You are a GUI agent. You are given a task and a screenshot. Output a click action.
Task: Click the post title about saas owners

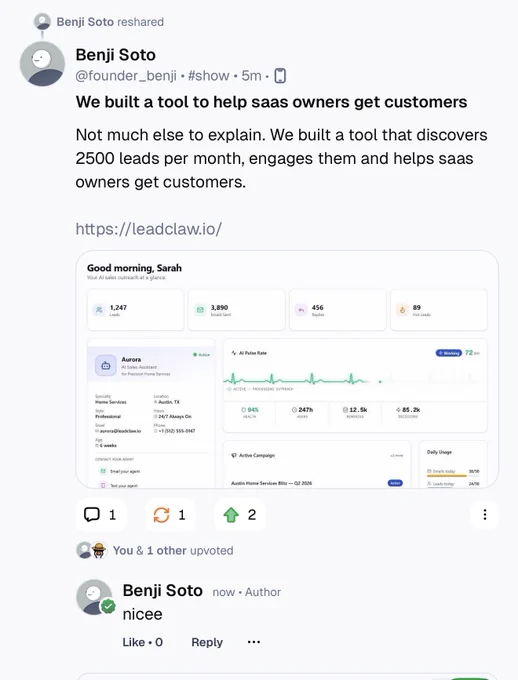tap(271, 102)
